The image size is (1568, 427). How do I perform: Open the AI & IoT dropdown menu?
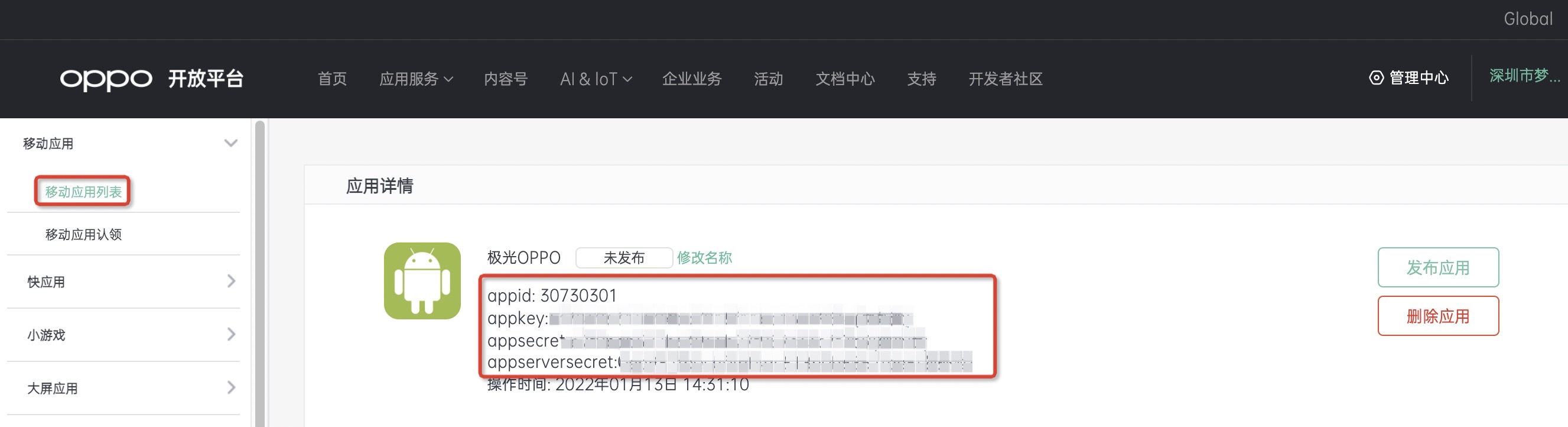click(x=596, y=79)
